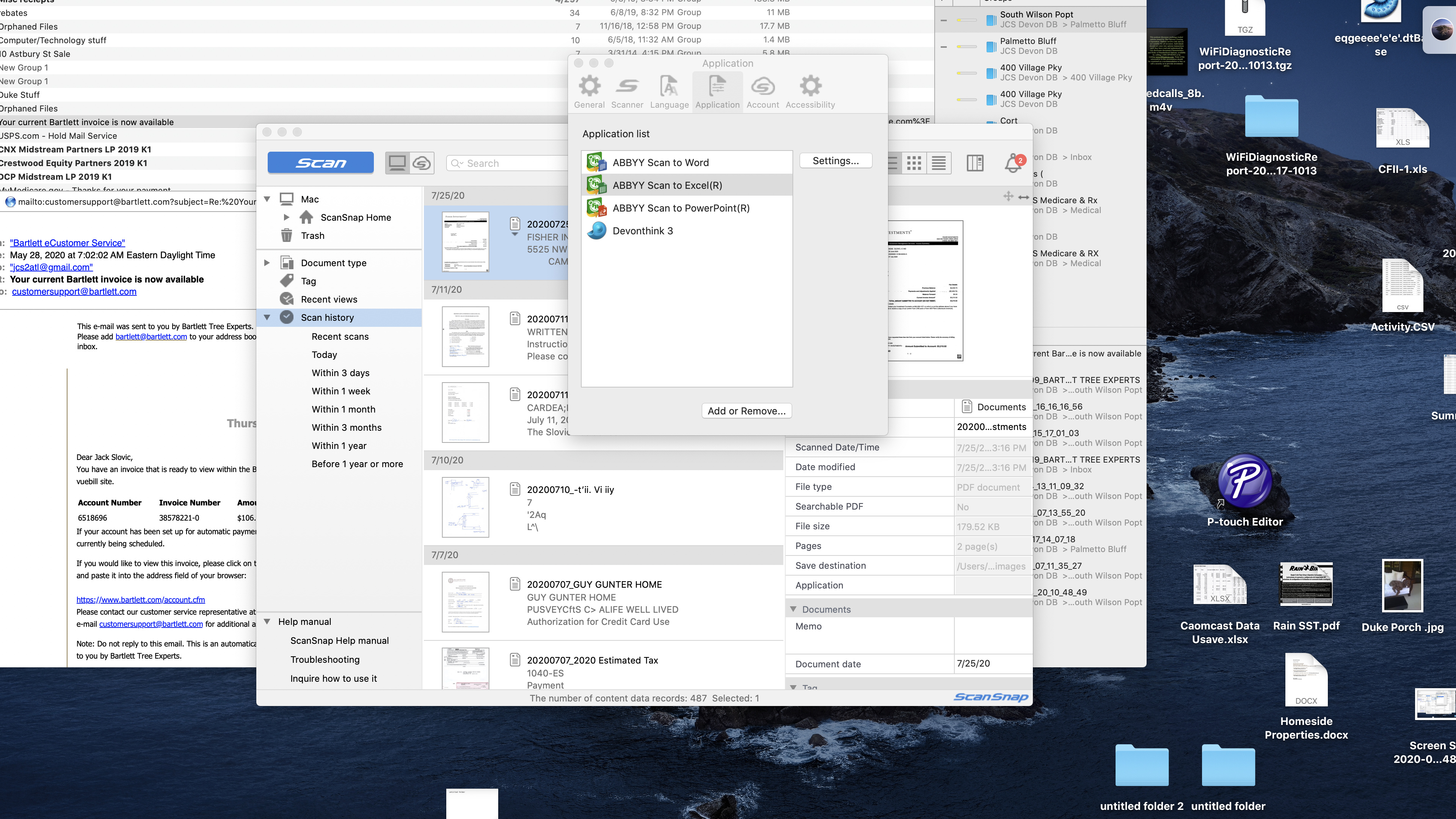Click ScanSnap Home house icon in sidebar
1456x819 pixels.
coord(306,217)
